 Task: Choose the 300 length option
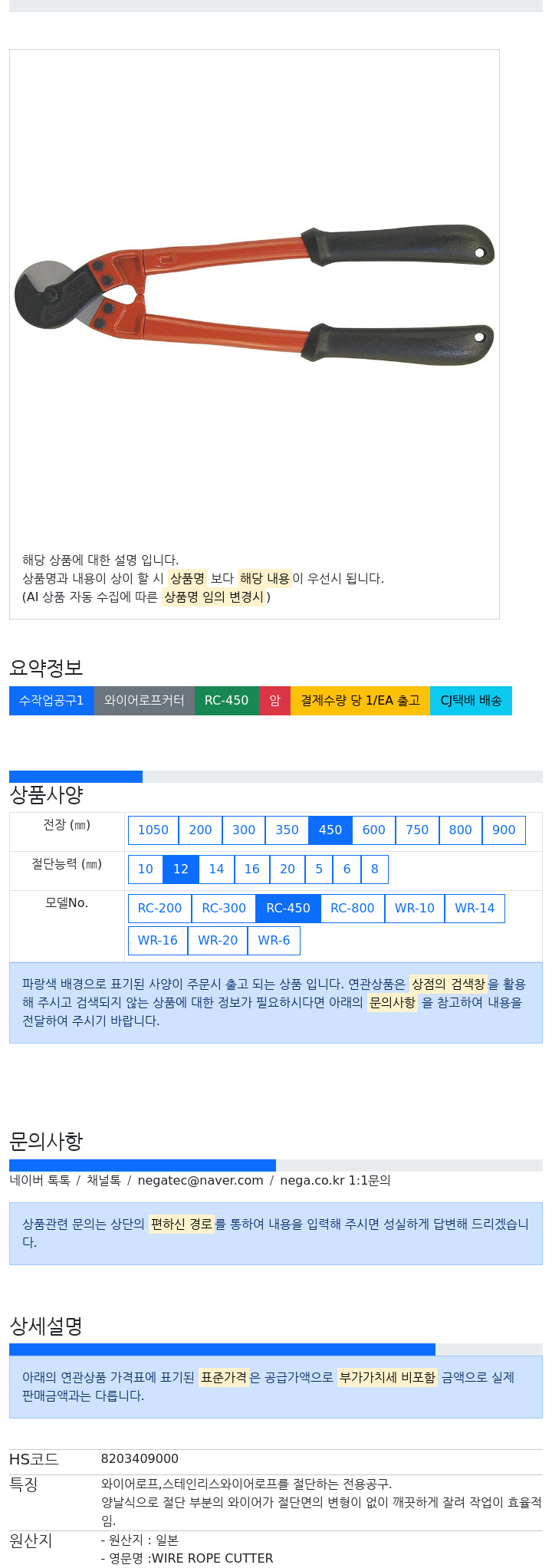click(x=244, y=830)
